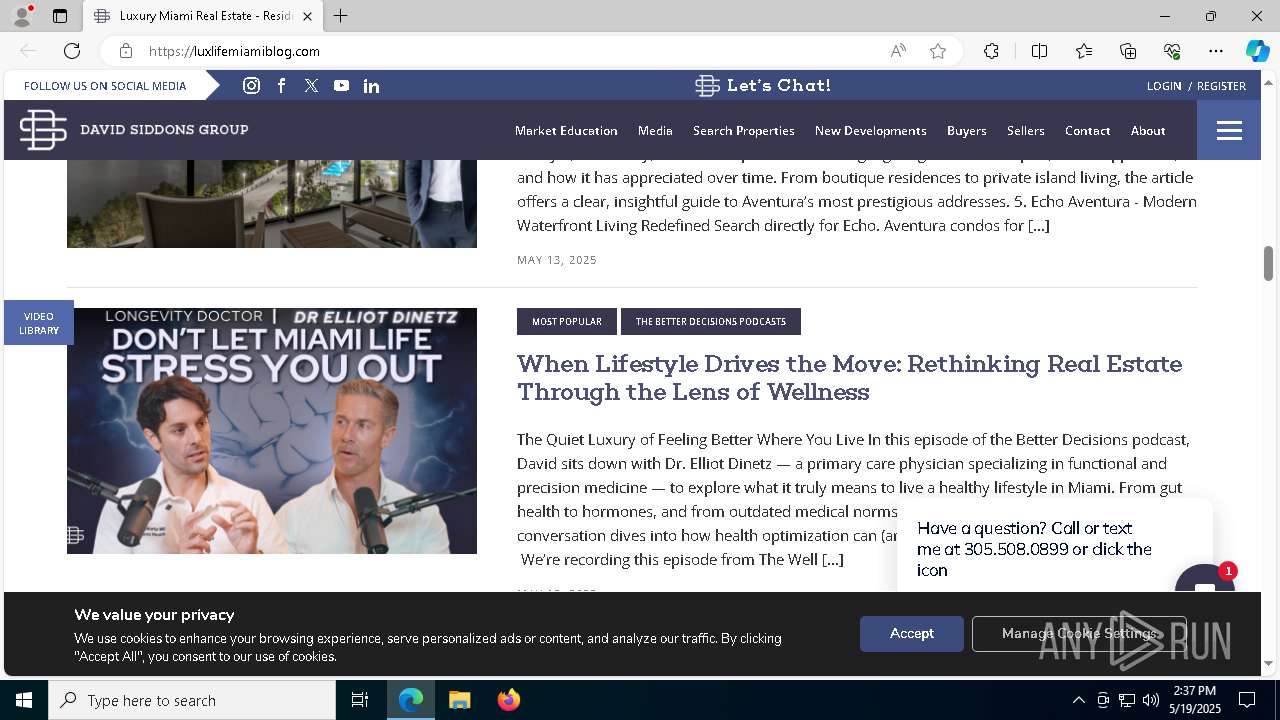Screen dimensions: 1280x720
Task: Open the When Lifestyle Drives the Move article
Action: pos(849,377)
